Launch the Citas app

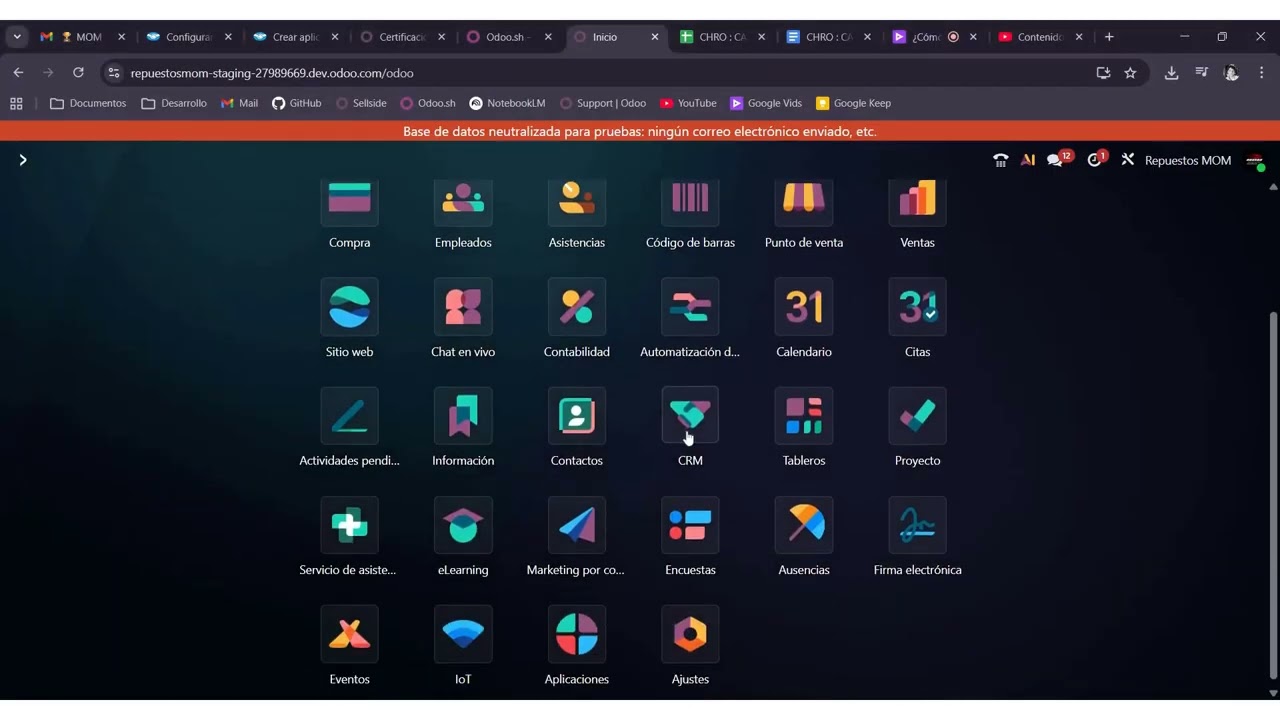pos(917,306)
